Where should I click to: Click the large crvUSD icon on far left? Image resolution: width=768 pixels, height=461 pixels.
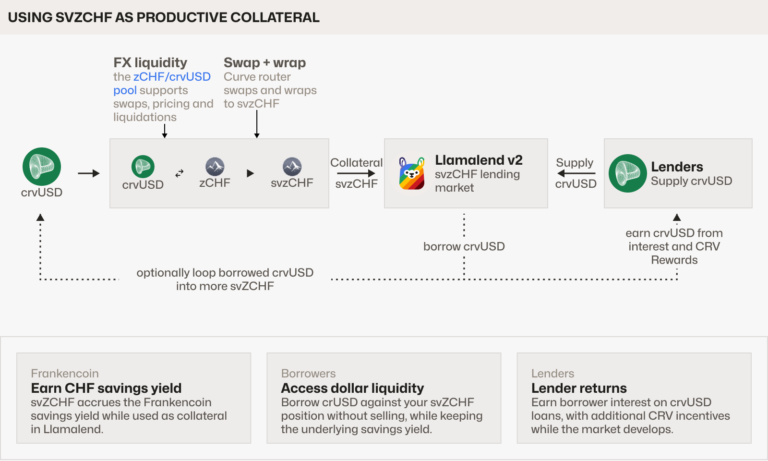42,167
